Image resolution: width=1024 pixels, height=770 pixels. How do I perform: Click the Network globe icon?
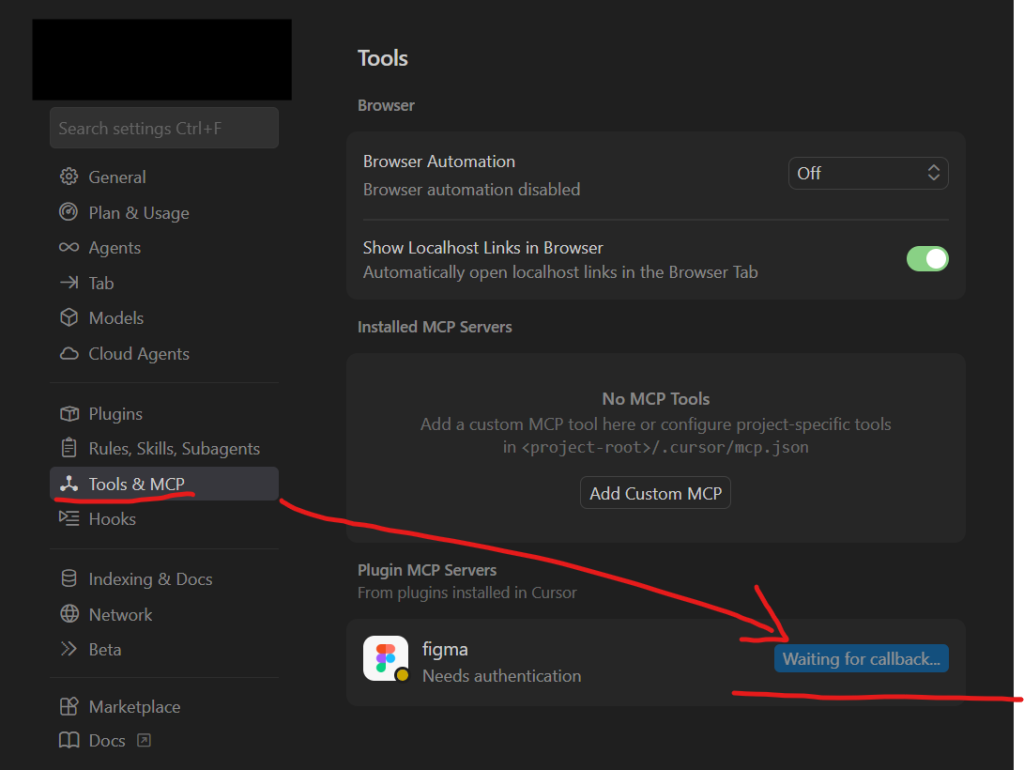pyautogui.click(x=69, y=615)
